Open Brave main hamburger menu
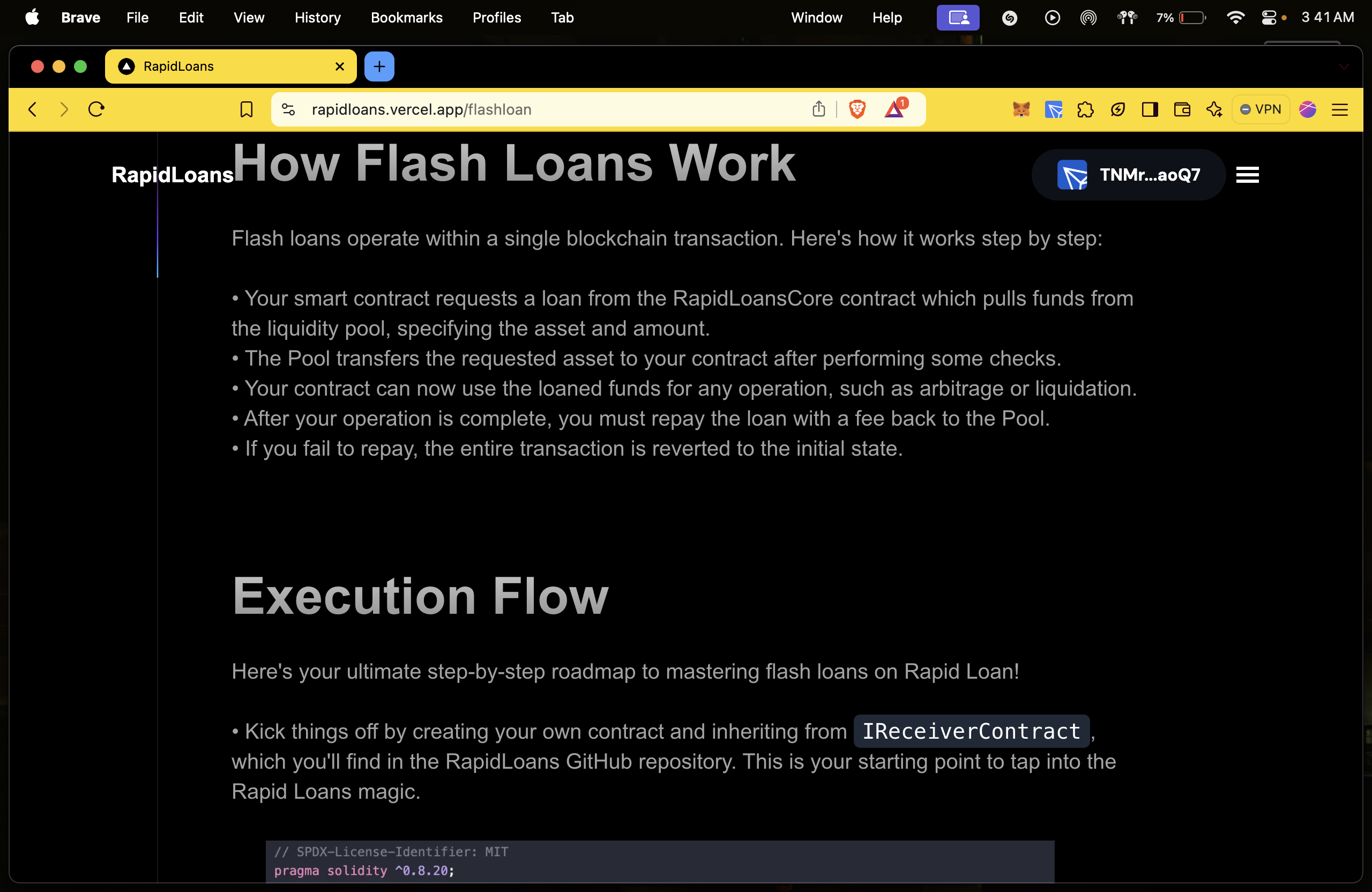The width and height of the screenshot is (1372, 892). (1340, 109)
